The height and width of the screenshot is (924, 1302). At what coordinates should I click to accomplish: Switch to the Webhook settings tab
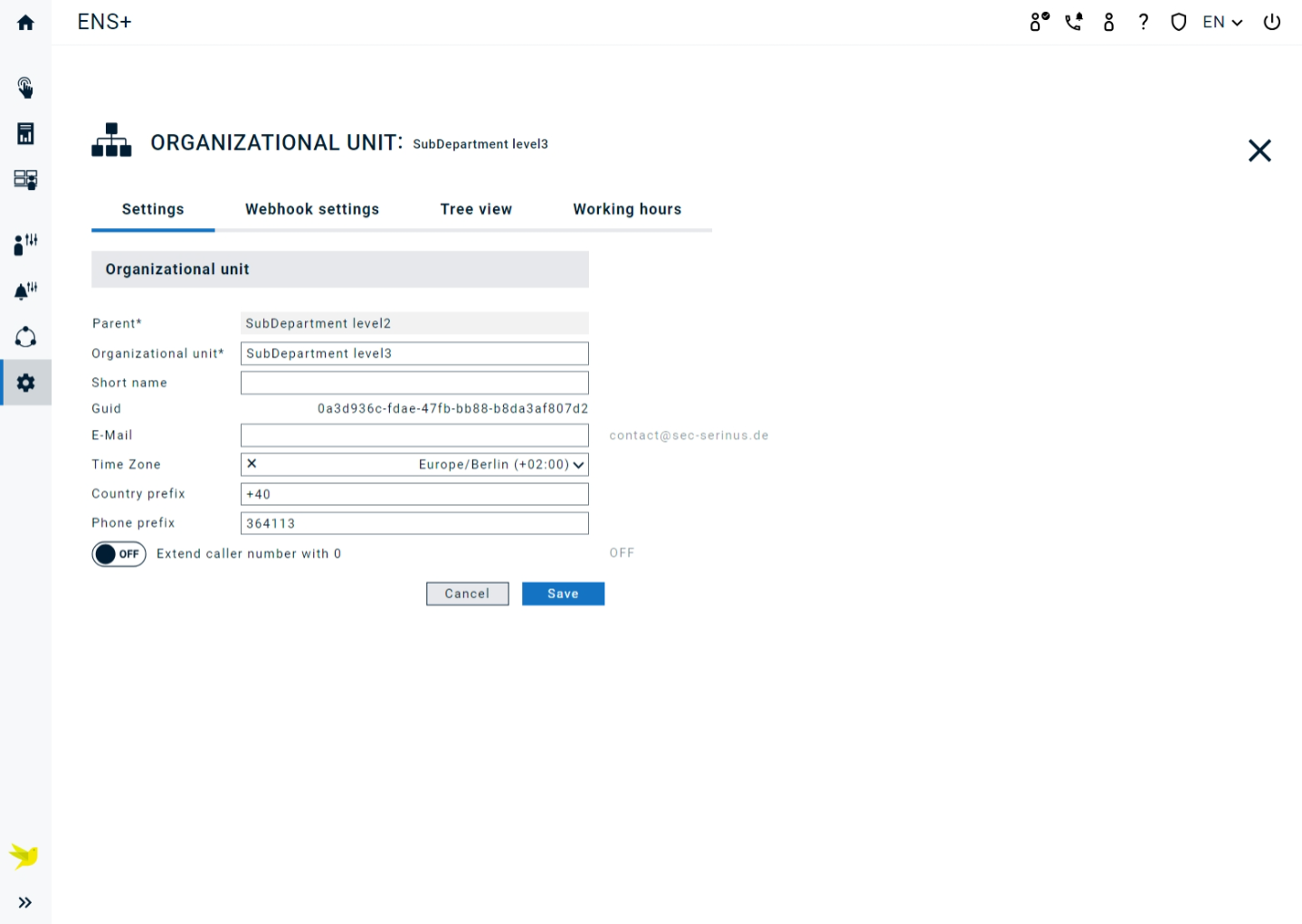[312, 209]
